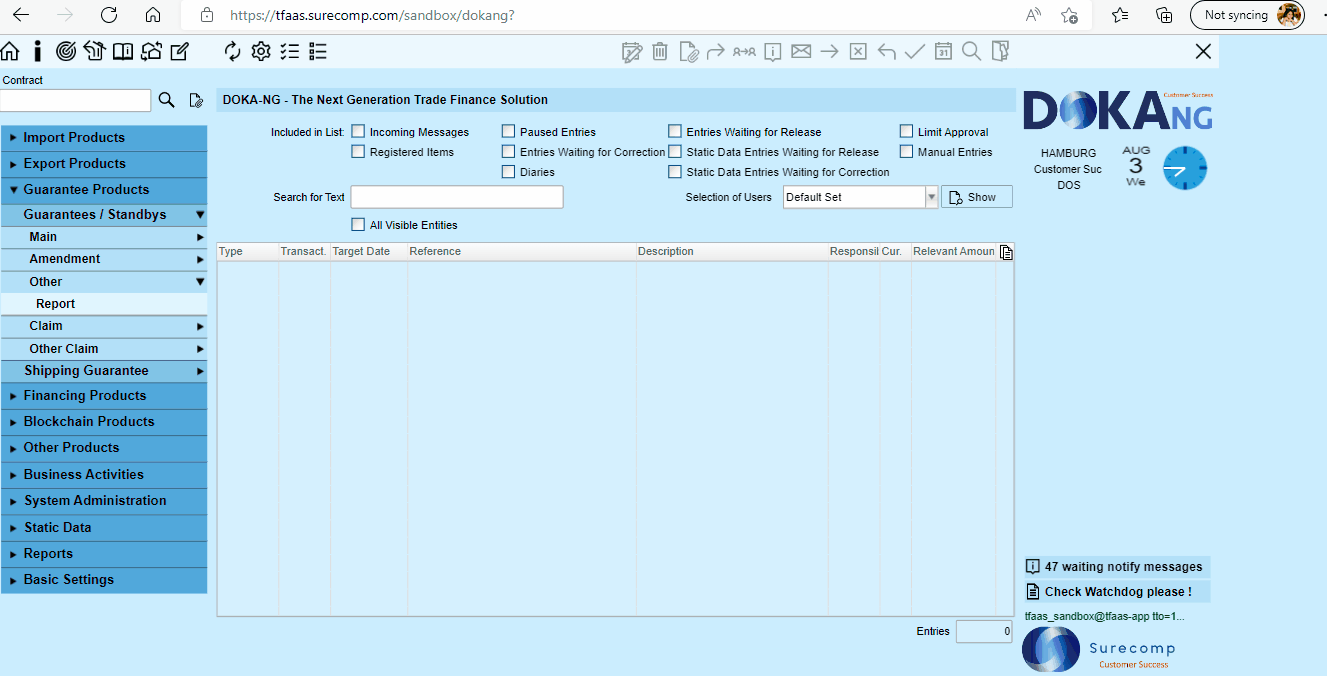Click the Contract search magnifier icon
The image size is (1327, 676).
click(x=167, y=100)
